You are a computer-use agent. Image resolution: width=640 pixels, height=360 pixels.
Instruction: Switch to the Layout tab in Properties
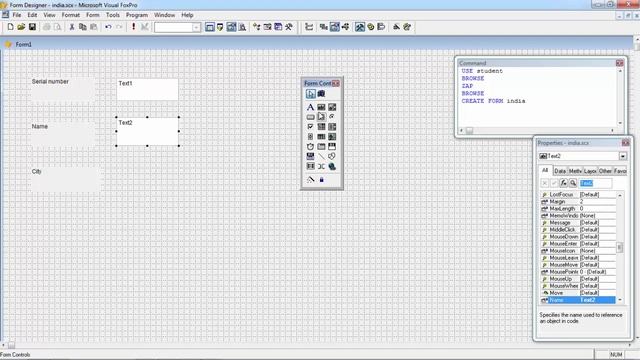(590, 171)
